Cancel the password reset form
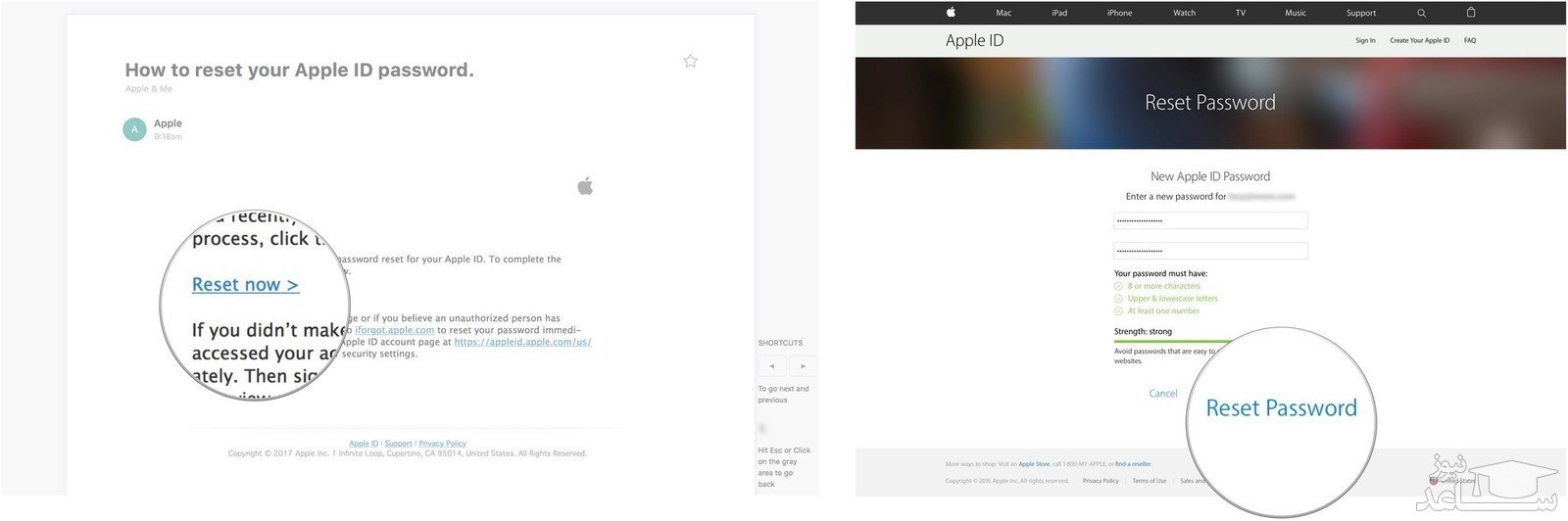The height and width of the screenshot is (521, 1568). (x=1162, y=394)
